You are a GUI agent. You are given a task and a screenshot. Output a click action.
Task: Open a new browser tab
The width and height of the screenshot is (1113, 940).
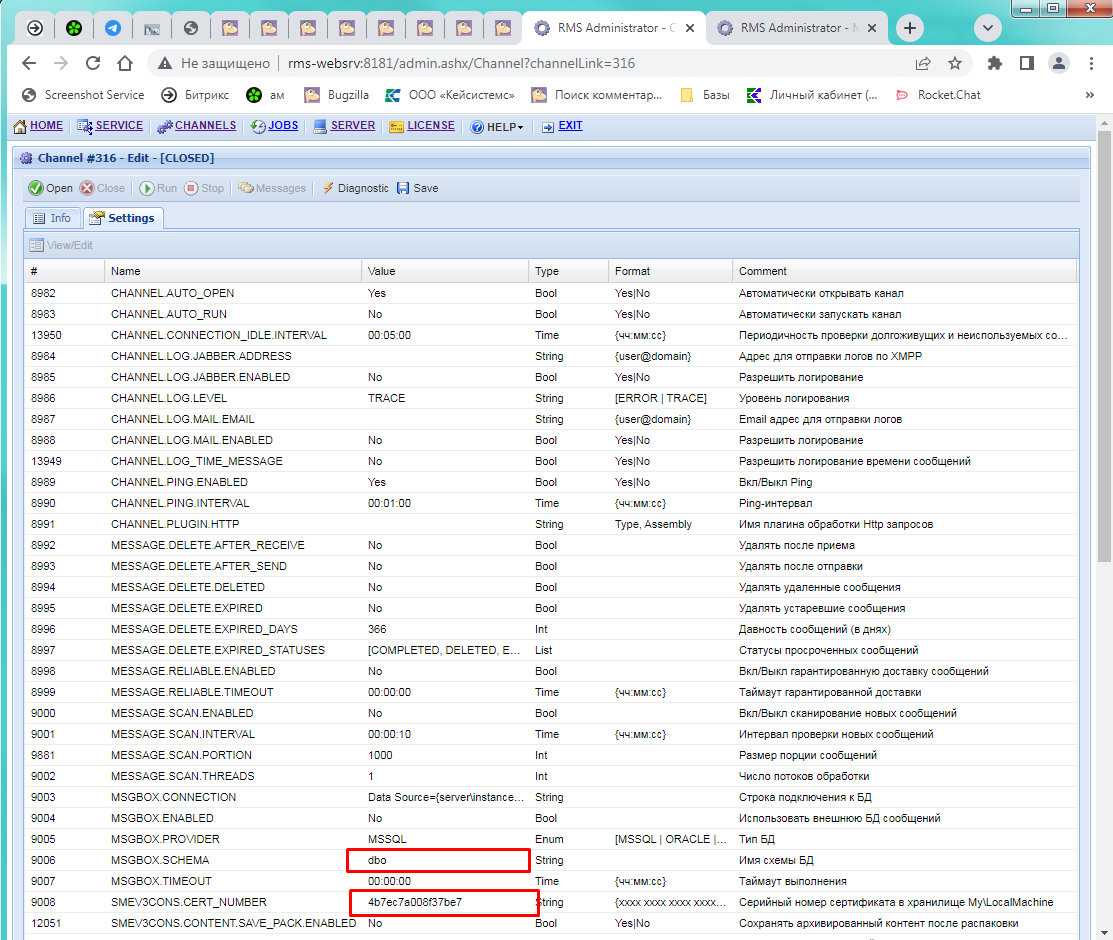point(909,28)
